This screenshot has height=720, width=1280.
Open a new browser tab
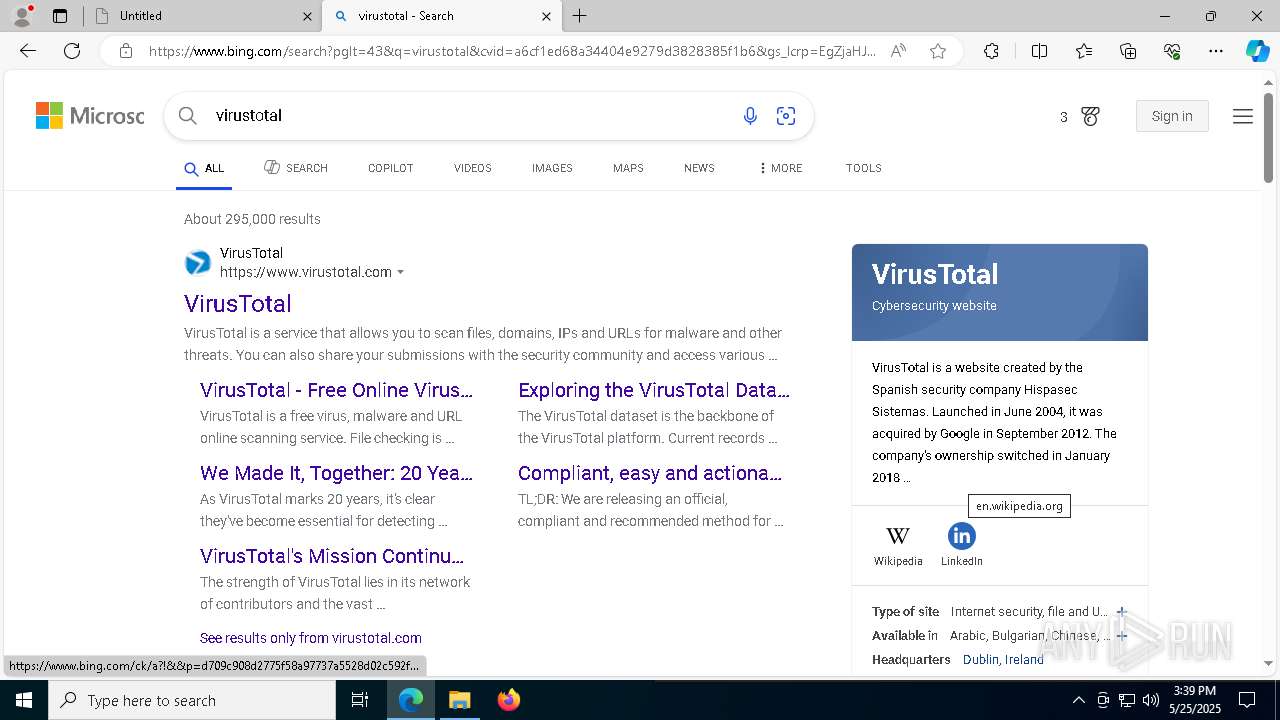point(580,16)
